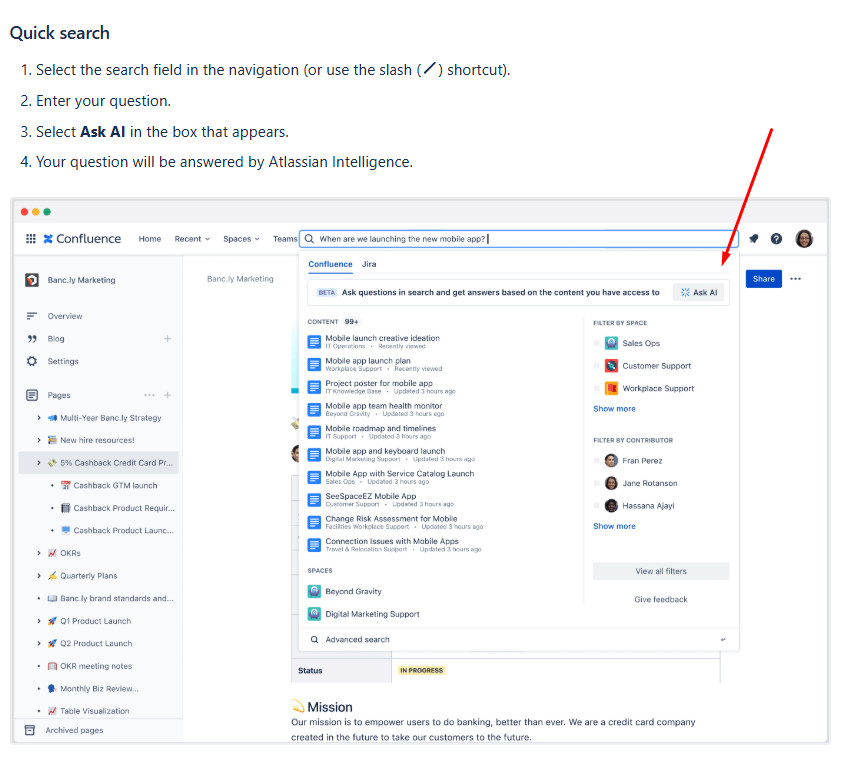Open the help question mark icon
Image resolution: width=845 pixels, height=766 pixels.
click(776, 239)
